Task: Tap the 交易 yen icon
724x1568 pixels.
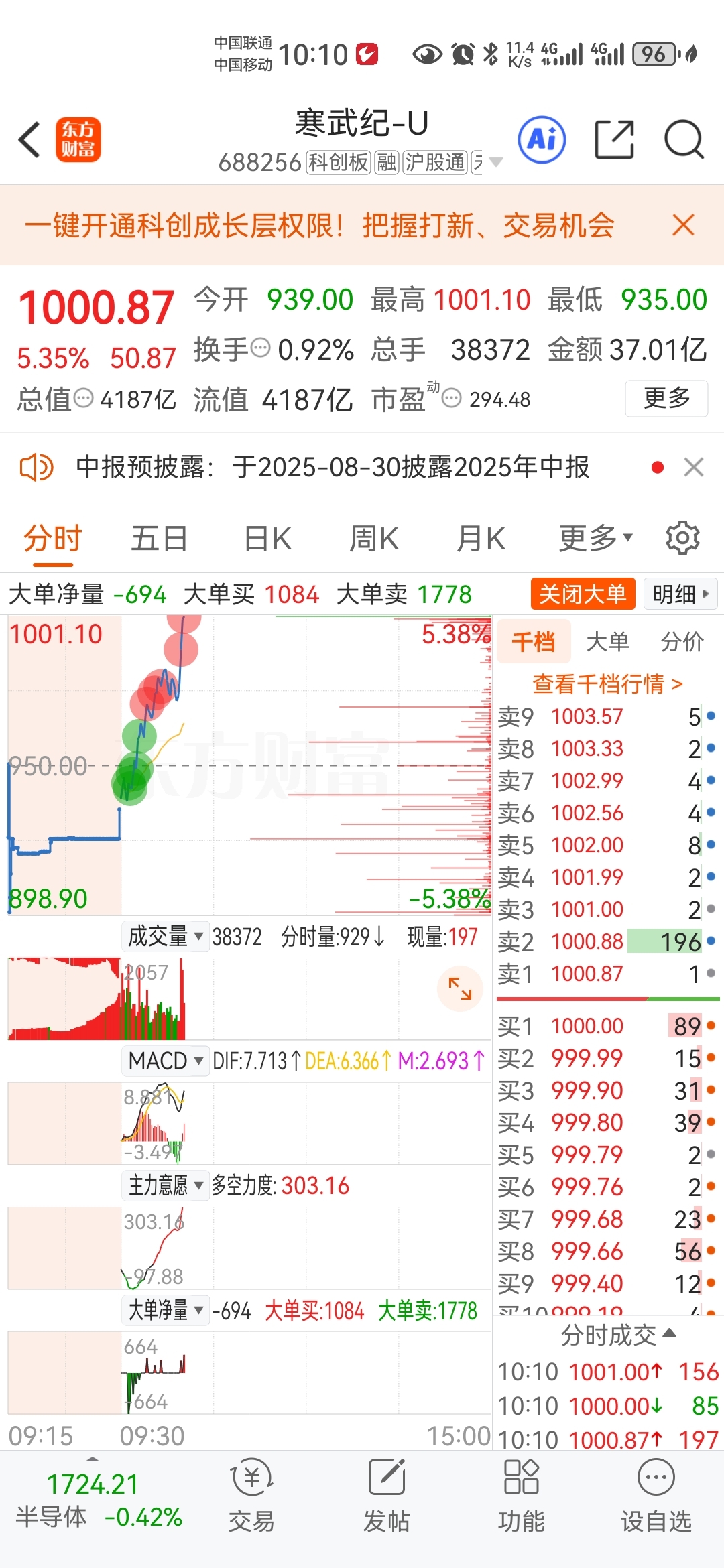Action: tap(251, 1478)
